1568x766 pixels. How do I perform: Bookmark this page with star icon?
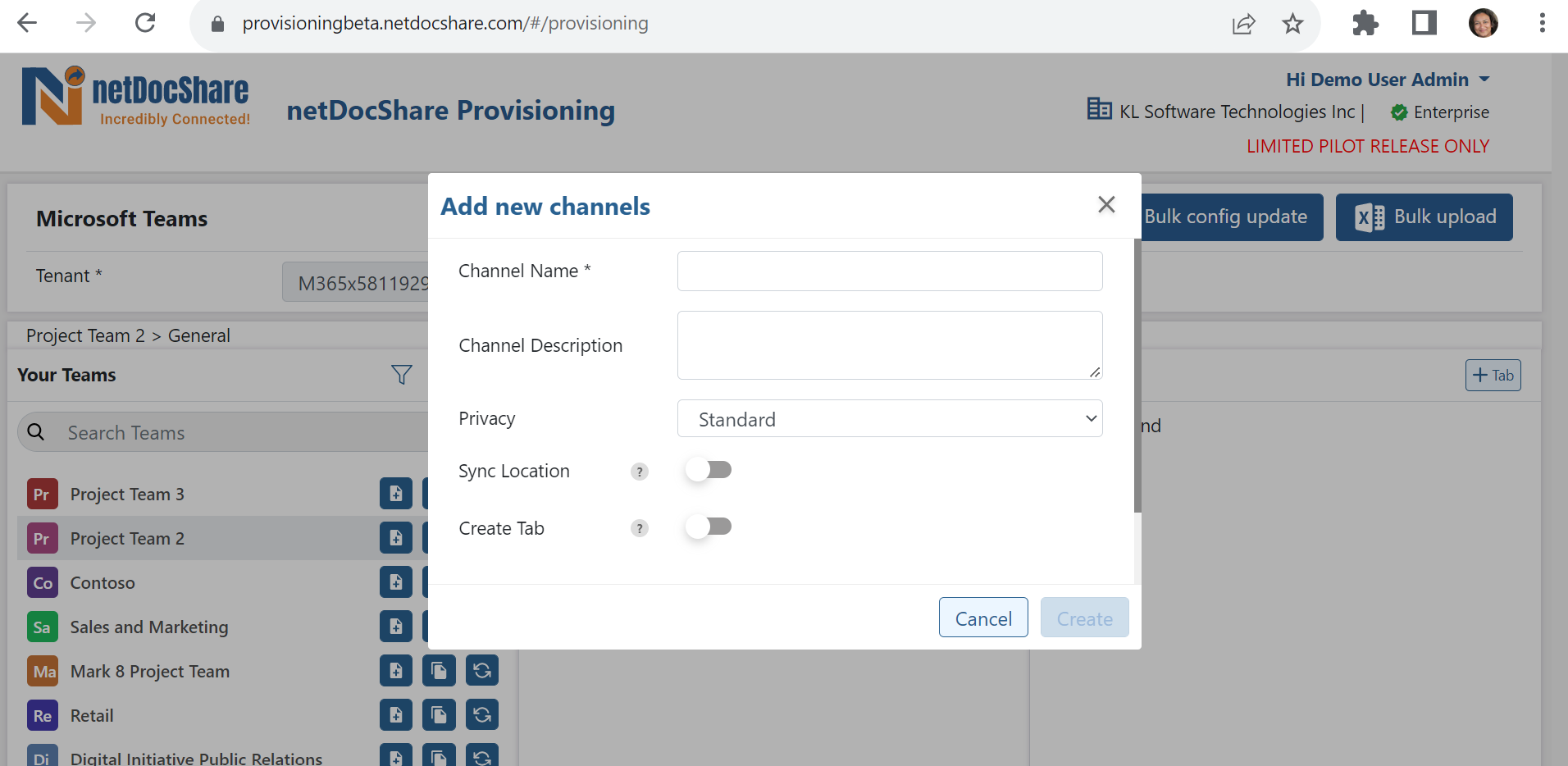(1292, 24)
